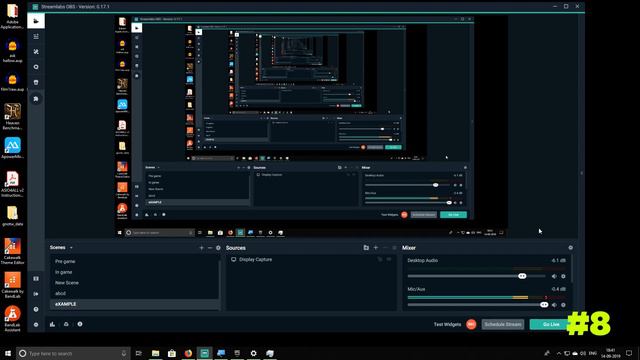
Task: Click the circle icon in the left sidebar
Action: coord(36,67)
